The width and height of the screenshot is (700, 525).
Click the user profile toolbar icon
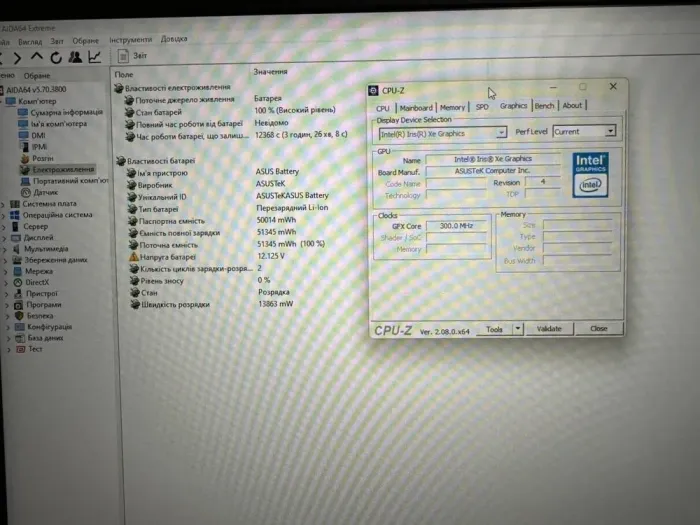[x=74, y=57]
